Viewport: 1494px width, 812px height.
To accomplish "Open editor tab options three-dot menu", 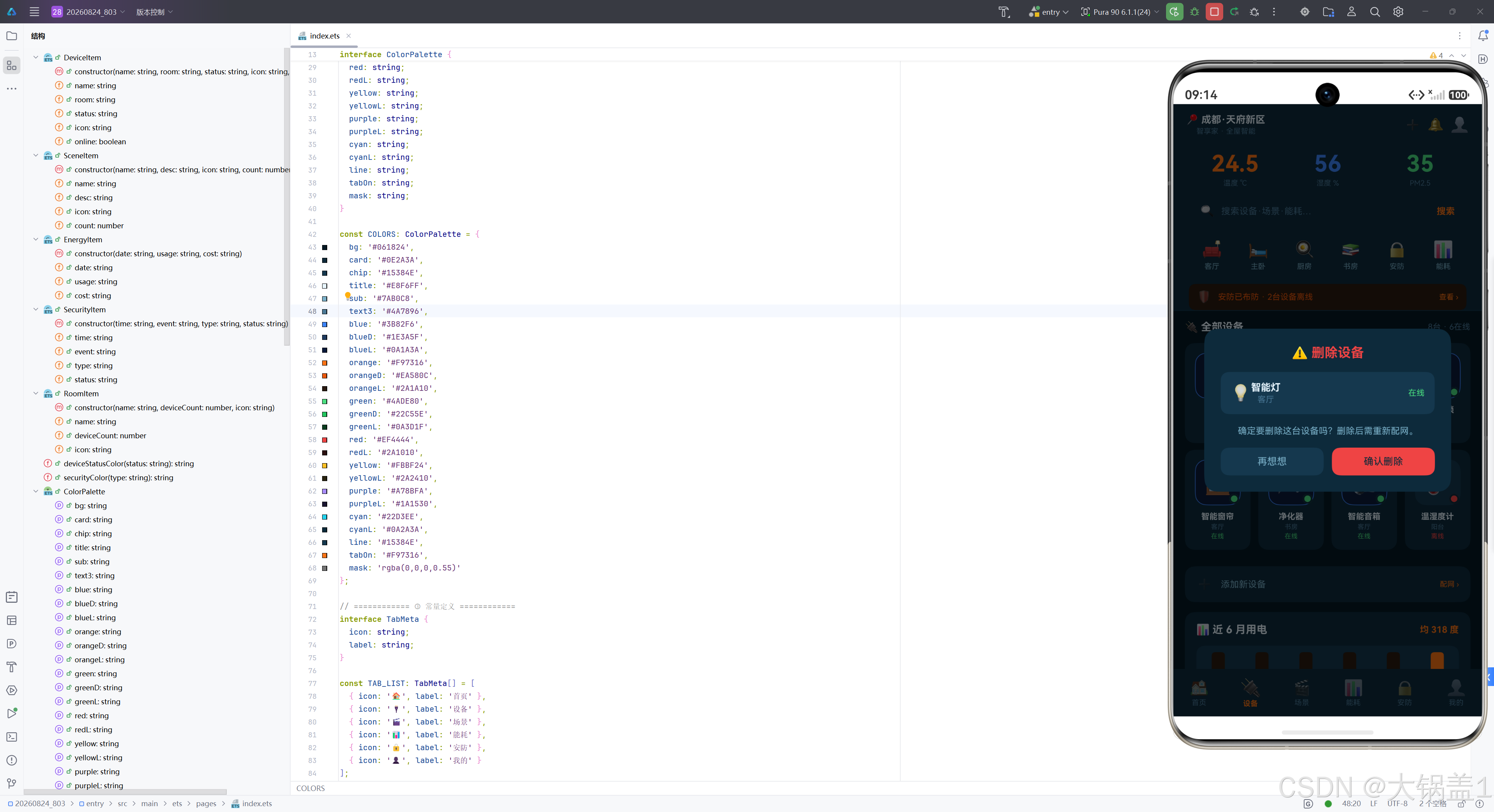I will [x=1460, y=36].
